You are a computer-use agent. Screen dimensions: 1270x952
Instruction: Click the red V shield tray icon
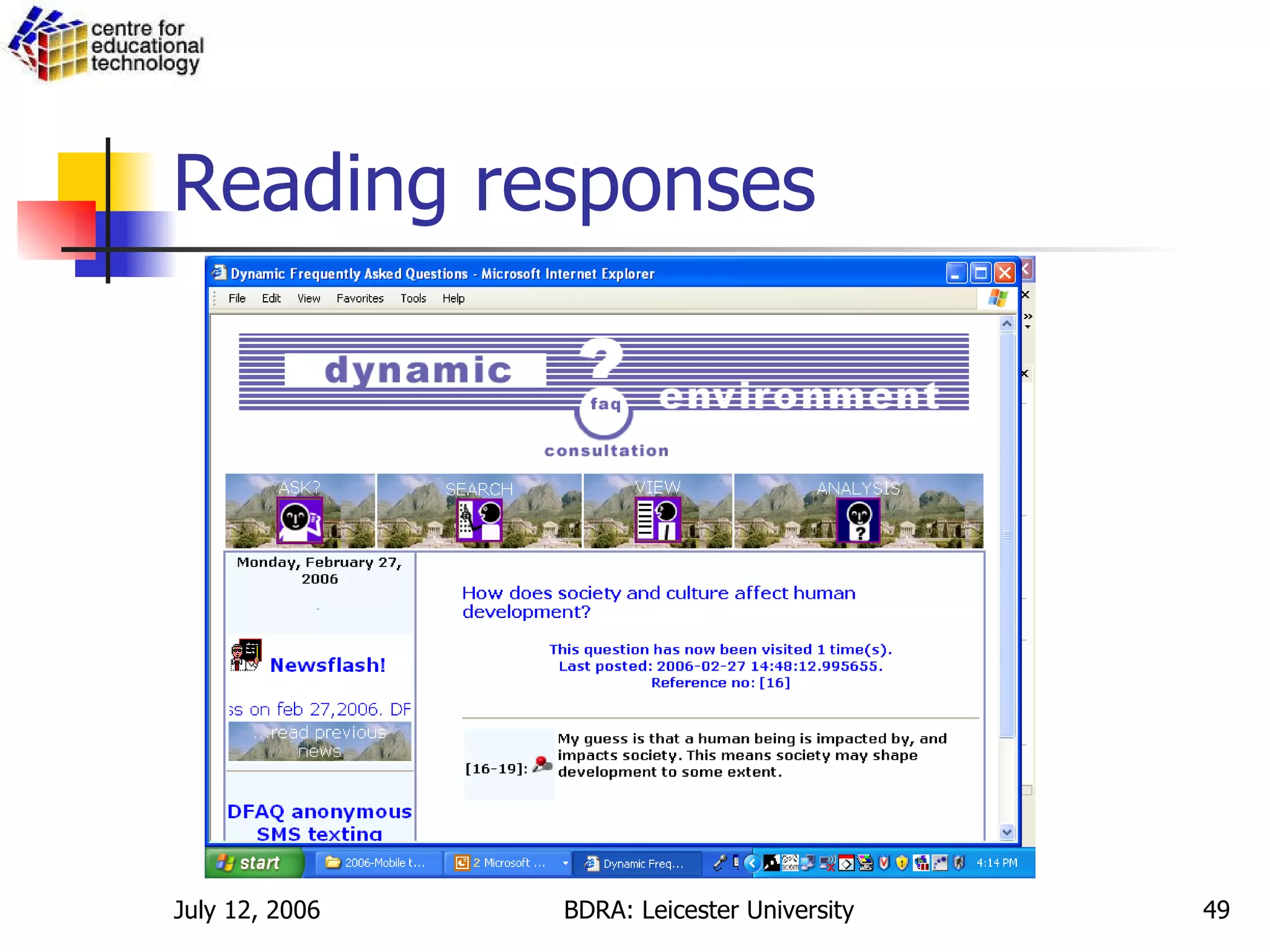pos(884,863)
